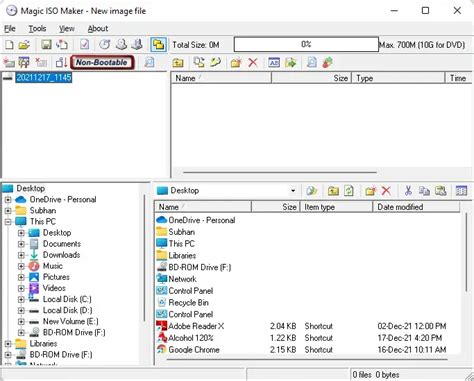Click the sort icon with red arrow
The height and width of the screenshot is (381, 474).
[62, 62]
